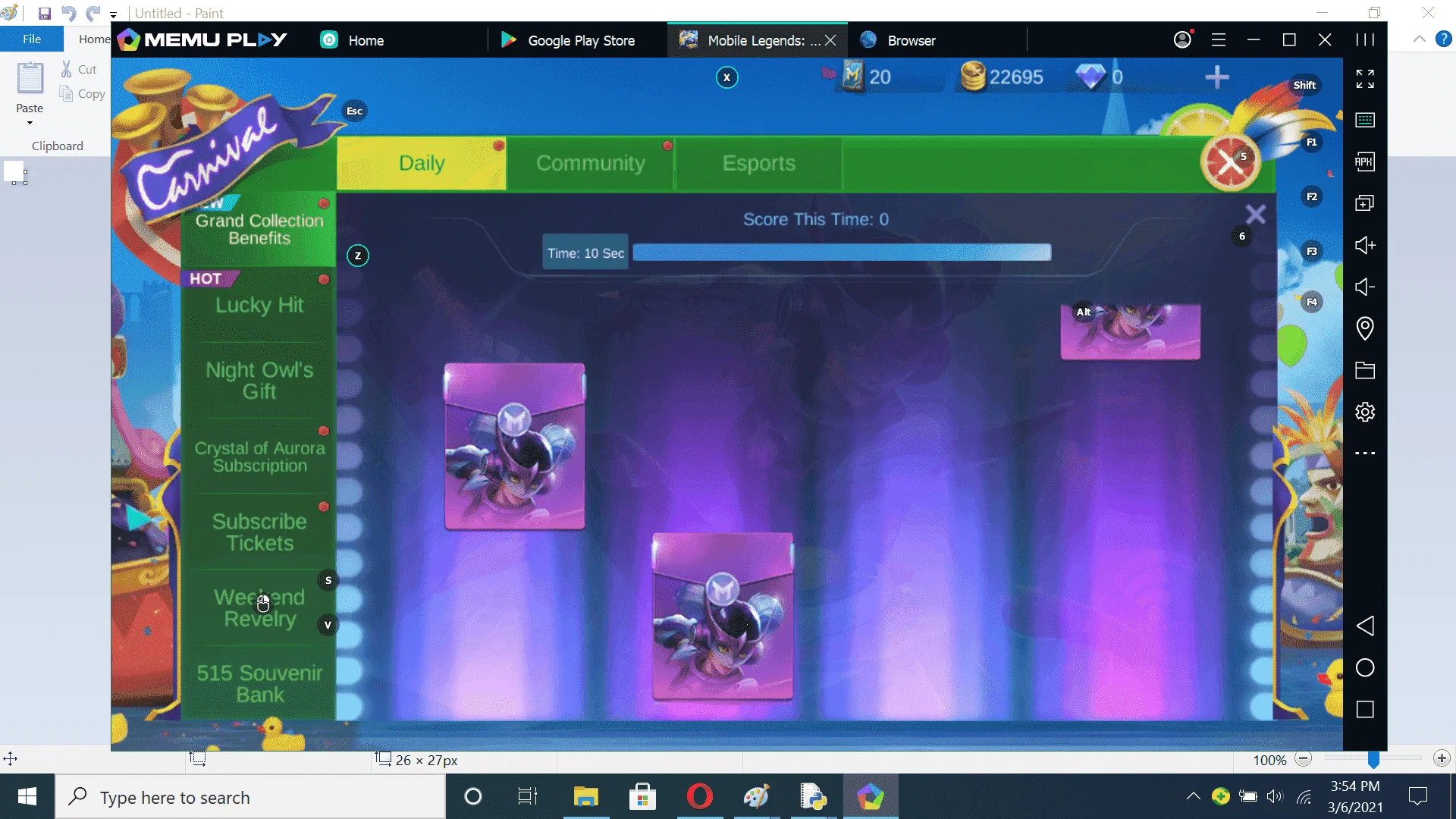Image resolution: width=1456 pixels, height=819 pixels.
Task: Open the Weekend Revelry event
Action: [259, 608]
